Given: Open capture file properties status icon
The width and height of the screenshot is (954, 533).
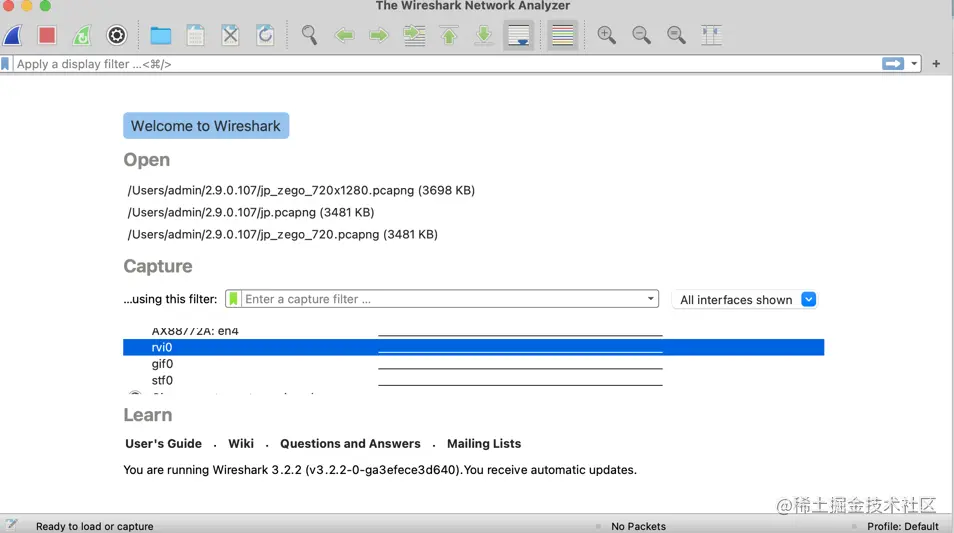Looking at the screenshot, I should pos(12,524).
